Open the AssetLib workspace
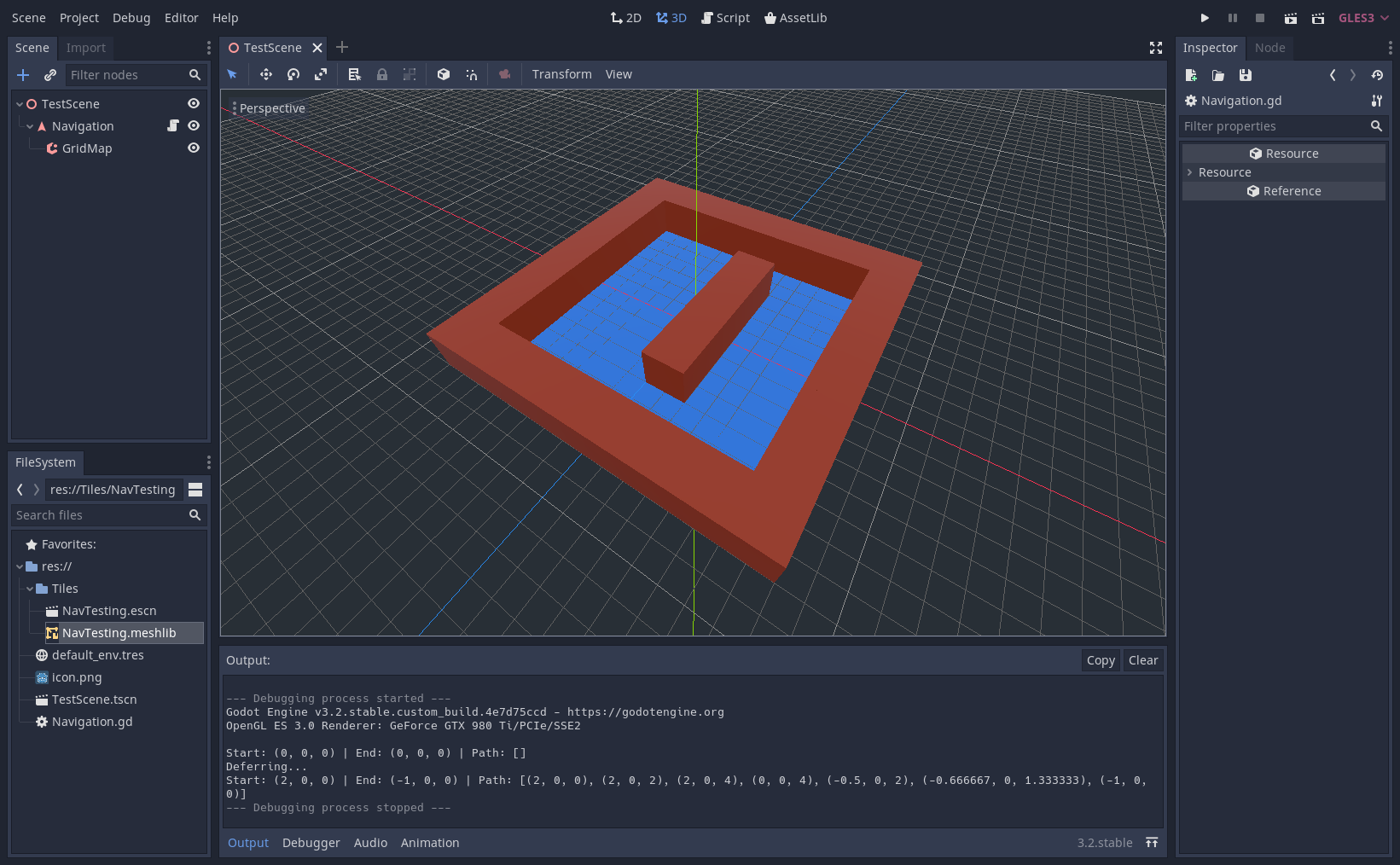This screenshot has height=865, width=1400. coord(795,18)
